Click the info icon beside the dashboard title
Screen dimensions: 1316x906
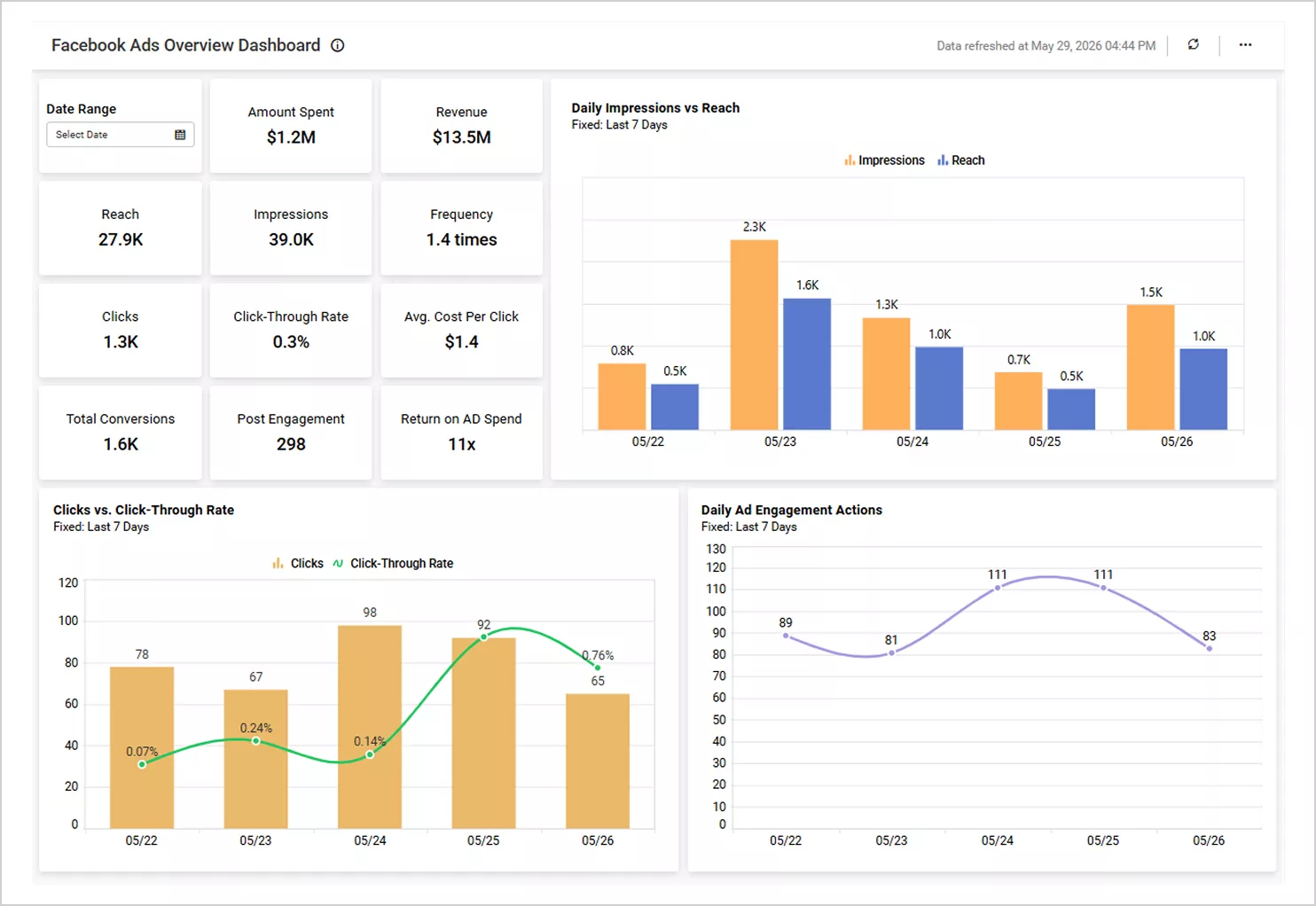pos(338,45)
